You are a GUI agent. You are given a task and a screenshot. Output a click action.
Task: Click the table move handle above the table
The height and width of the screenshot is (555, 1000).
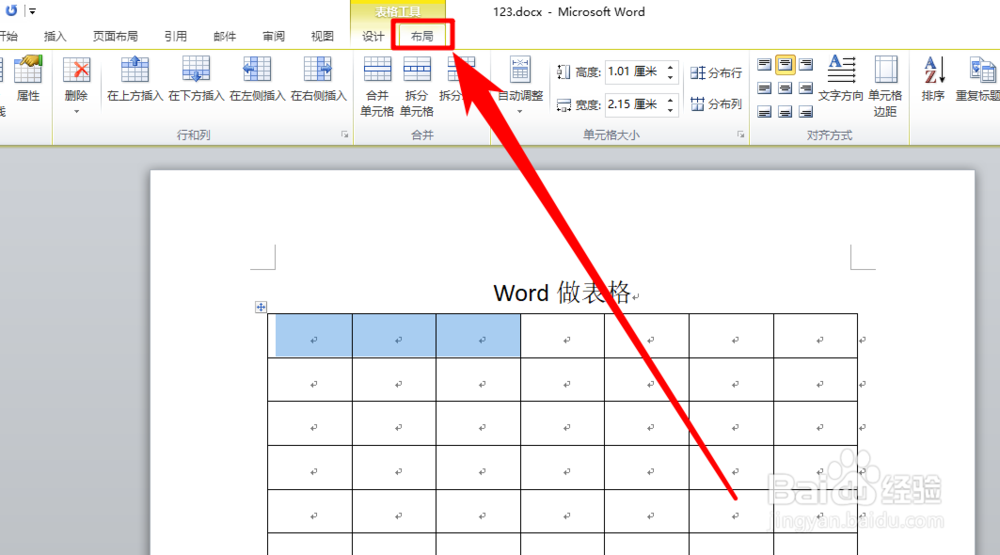point(261,307)
